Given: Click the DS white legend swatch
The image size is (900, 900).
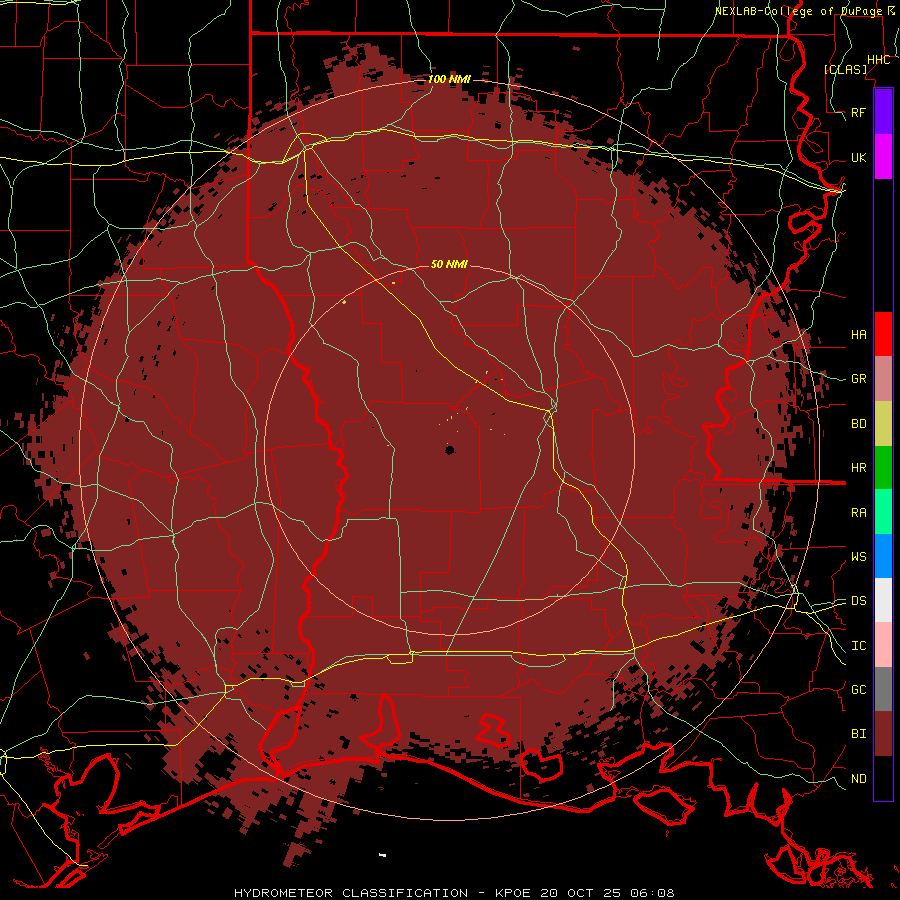Looking at the screenshot, I should click(883, 600).
